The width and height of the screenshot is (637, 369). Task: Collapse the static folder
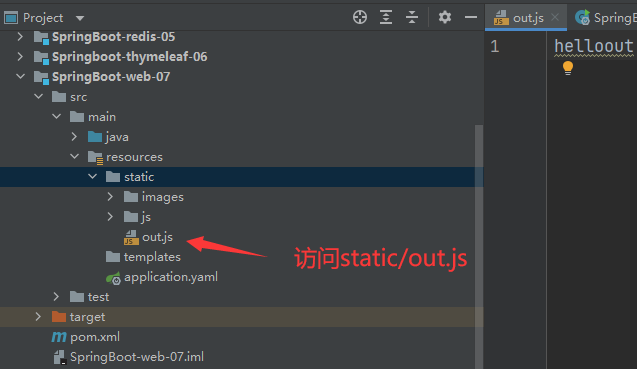(93, 176)
